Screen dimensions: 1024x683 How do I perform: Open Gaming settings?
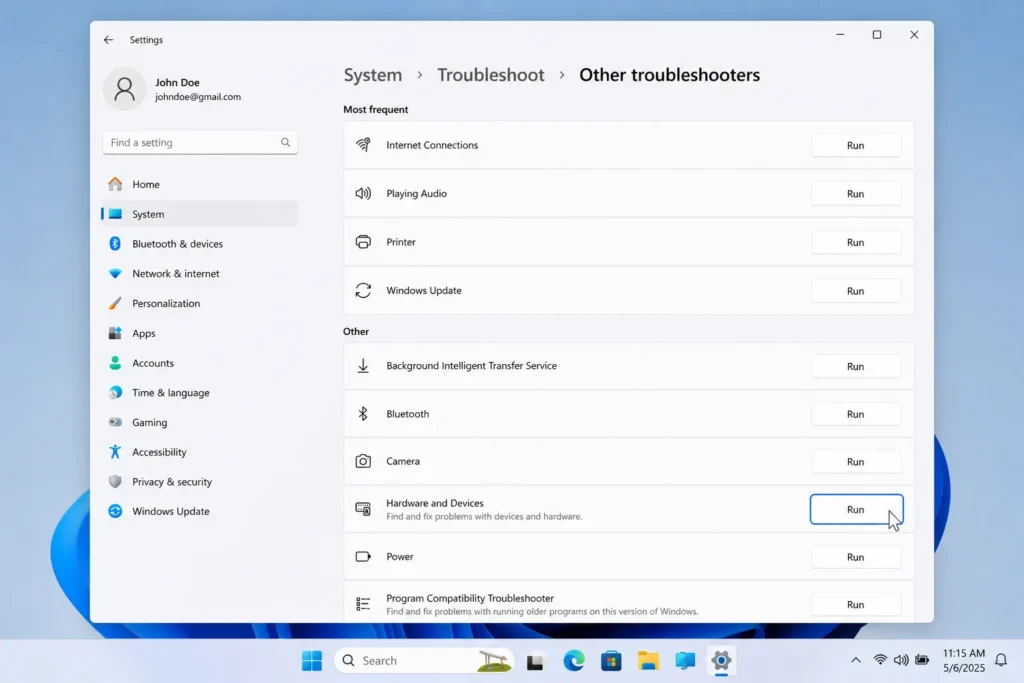[x=200, y=422]
